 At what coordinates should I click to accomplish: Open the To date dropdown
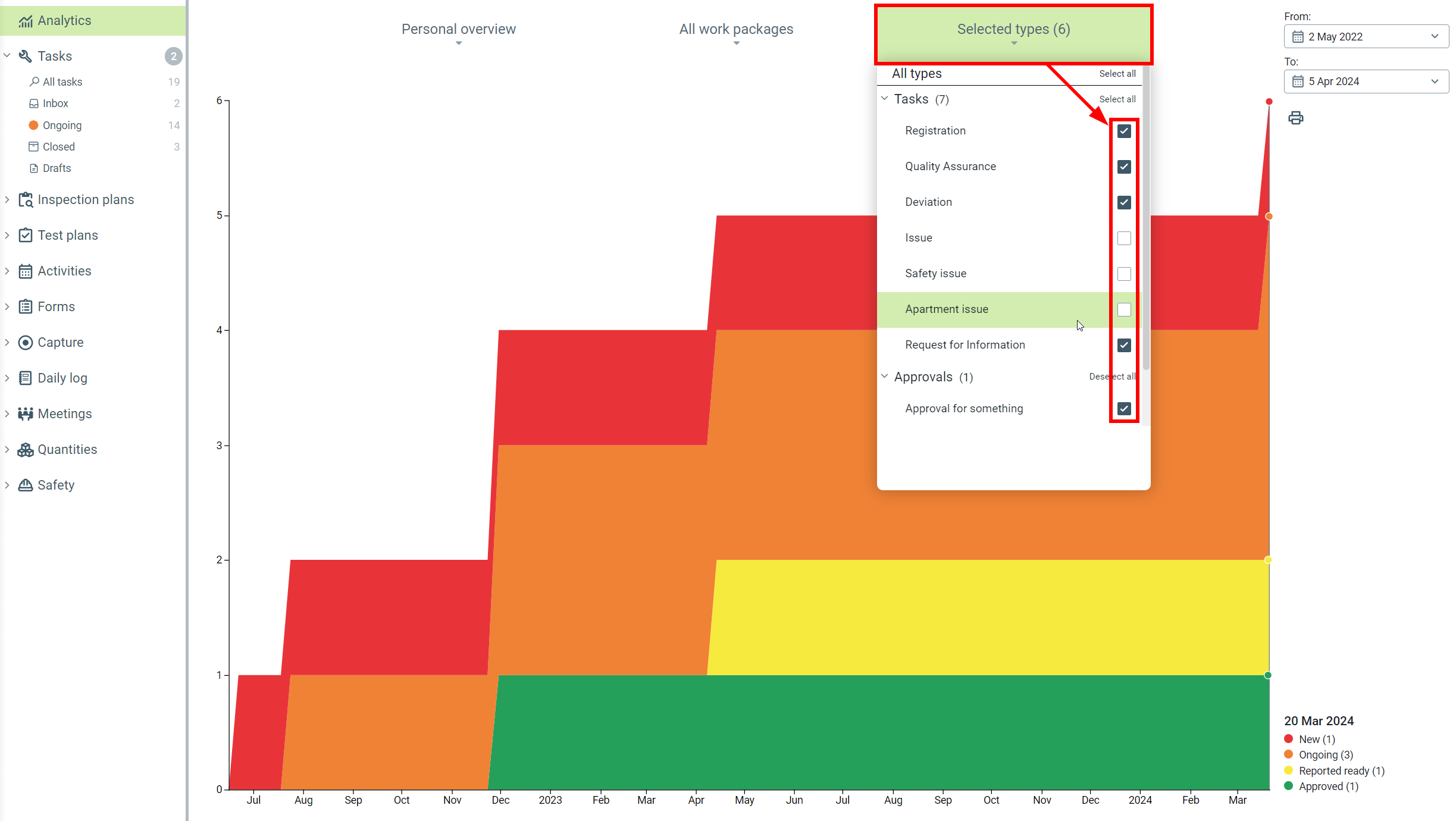[1366, 82]
